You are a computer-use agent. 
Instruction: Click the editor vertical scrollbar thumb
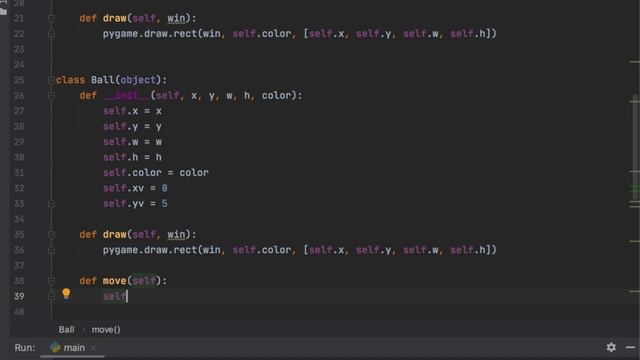tap(634, 147)
